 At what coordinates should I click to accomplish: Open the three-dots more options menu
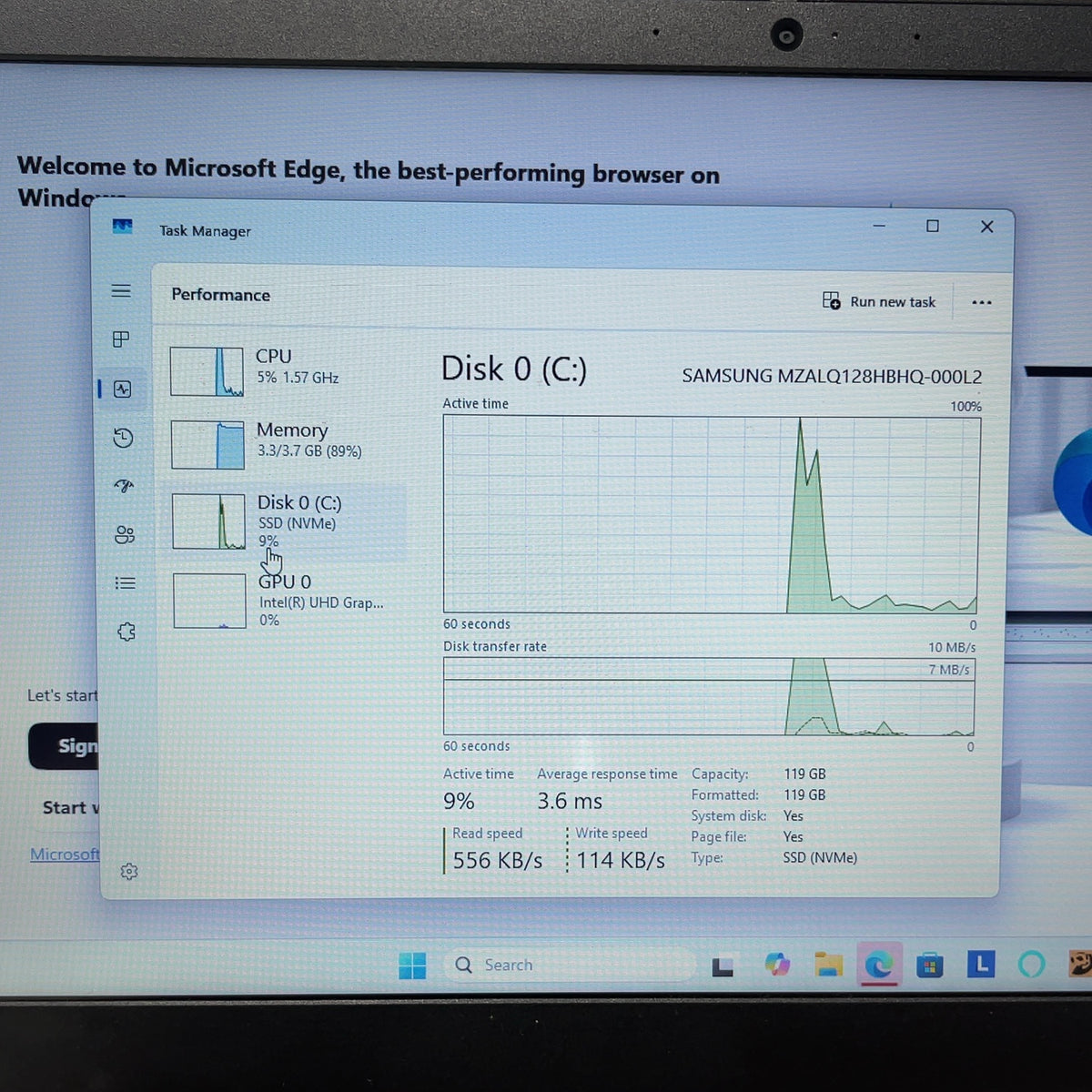(981, 303)
